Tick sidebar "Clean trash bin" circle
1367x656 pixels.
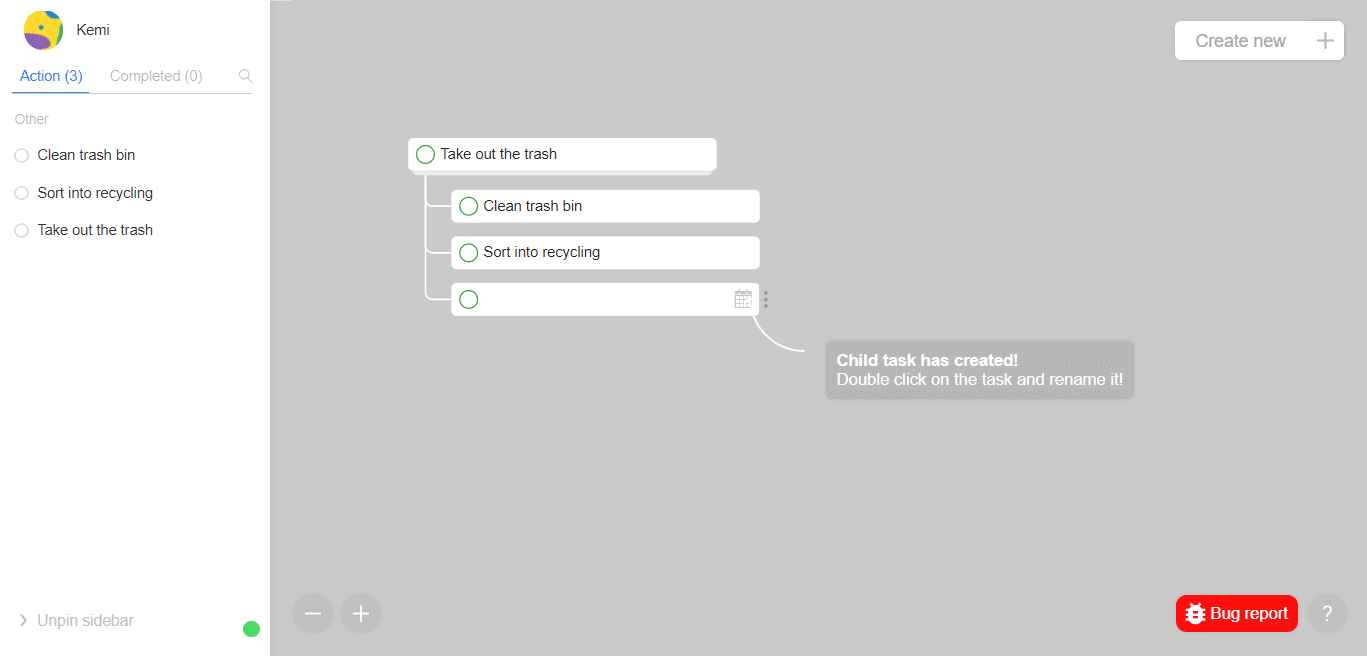(21, 155)
